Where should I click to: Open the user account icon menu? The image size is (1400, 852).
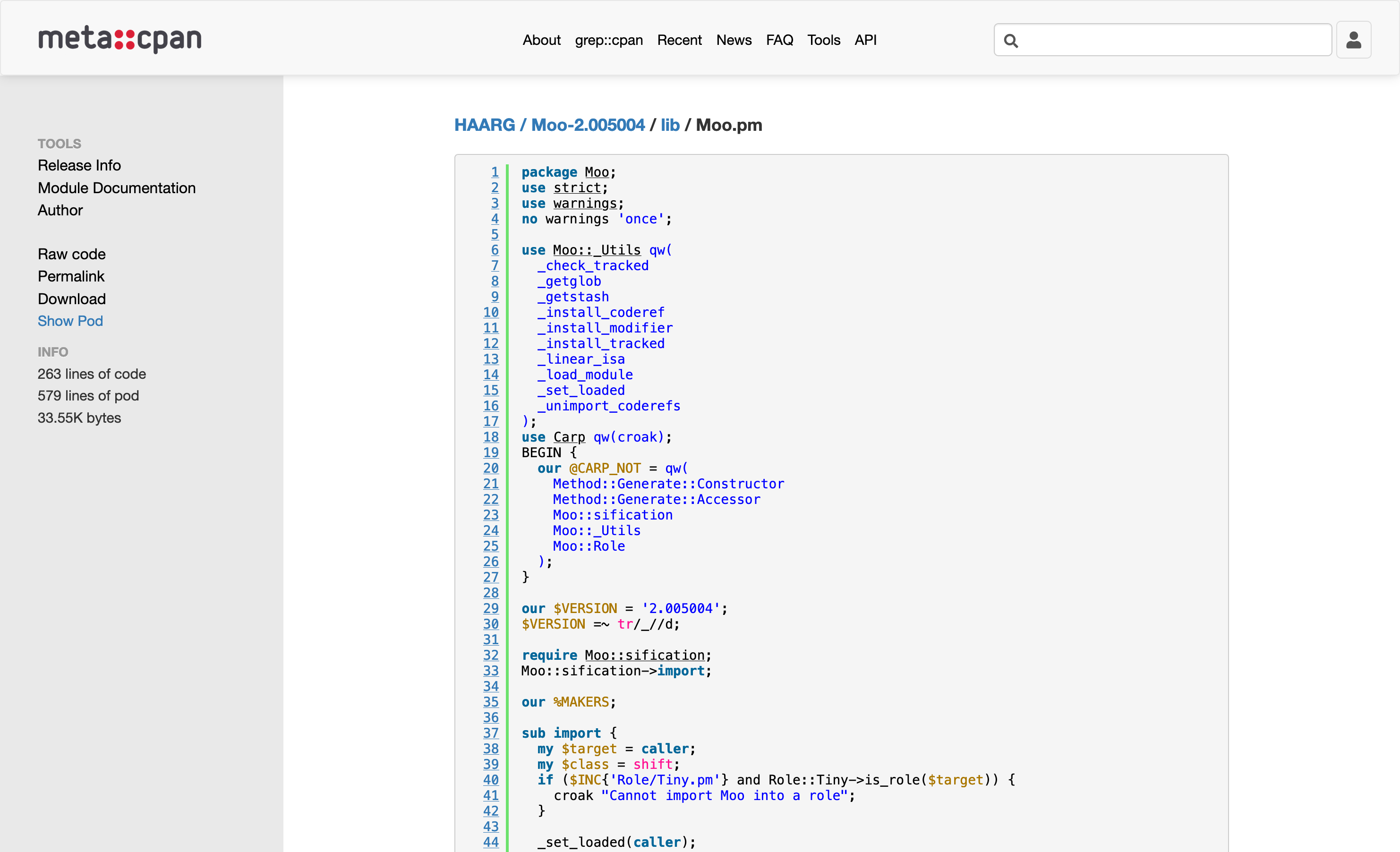(1354, 39)
